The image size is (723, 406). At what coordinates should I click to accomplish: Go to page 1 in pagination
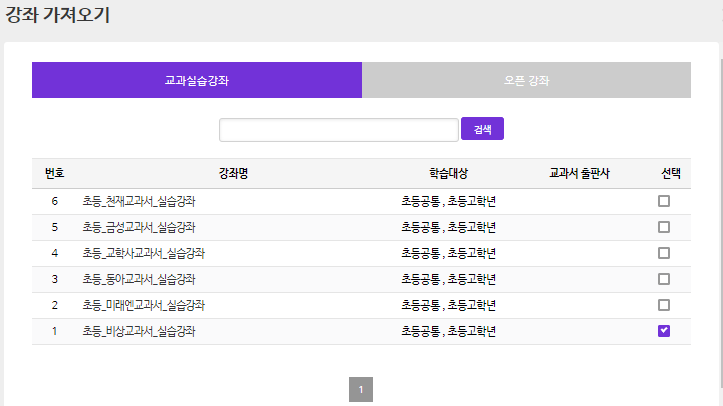coord(361,389)
